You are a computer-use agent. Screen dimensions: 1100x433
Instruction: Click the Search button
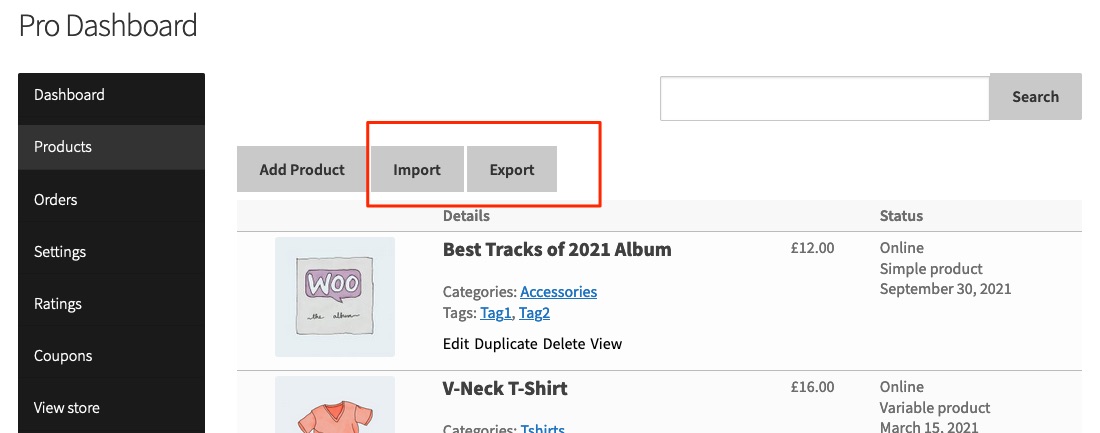click(x=1035, y=97)
